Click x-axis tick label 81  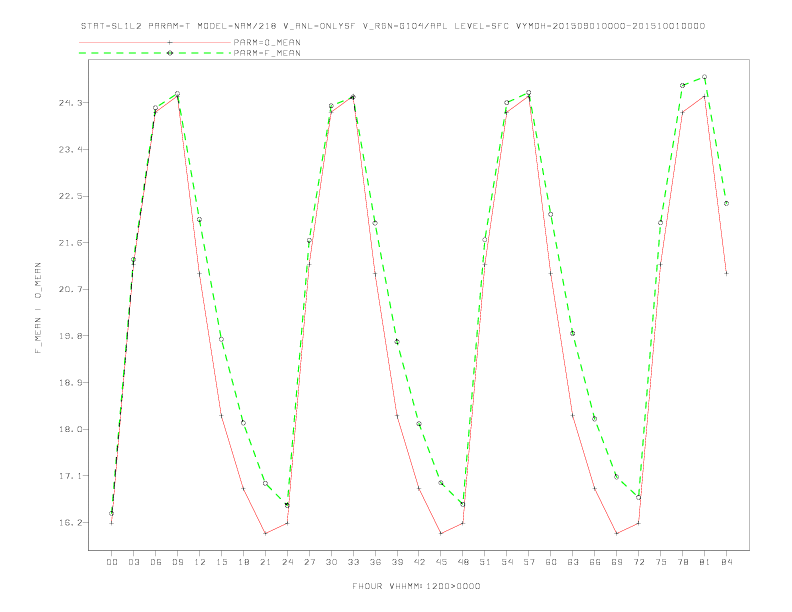point(705,562)
